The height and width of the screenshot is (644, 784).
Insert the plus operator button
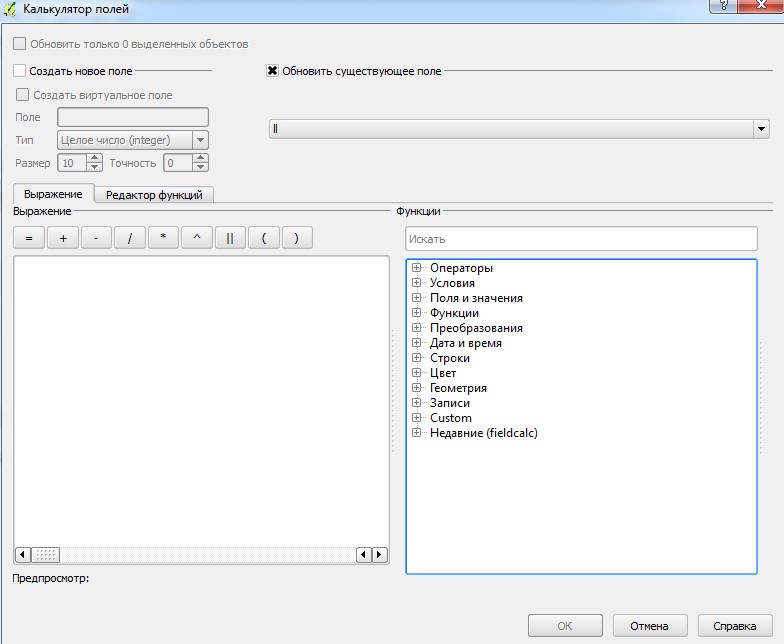coord(63,238)
